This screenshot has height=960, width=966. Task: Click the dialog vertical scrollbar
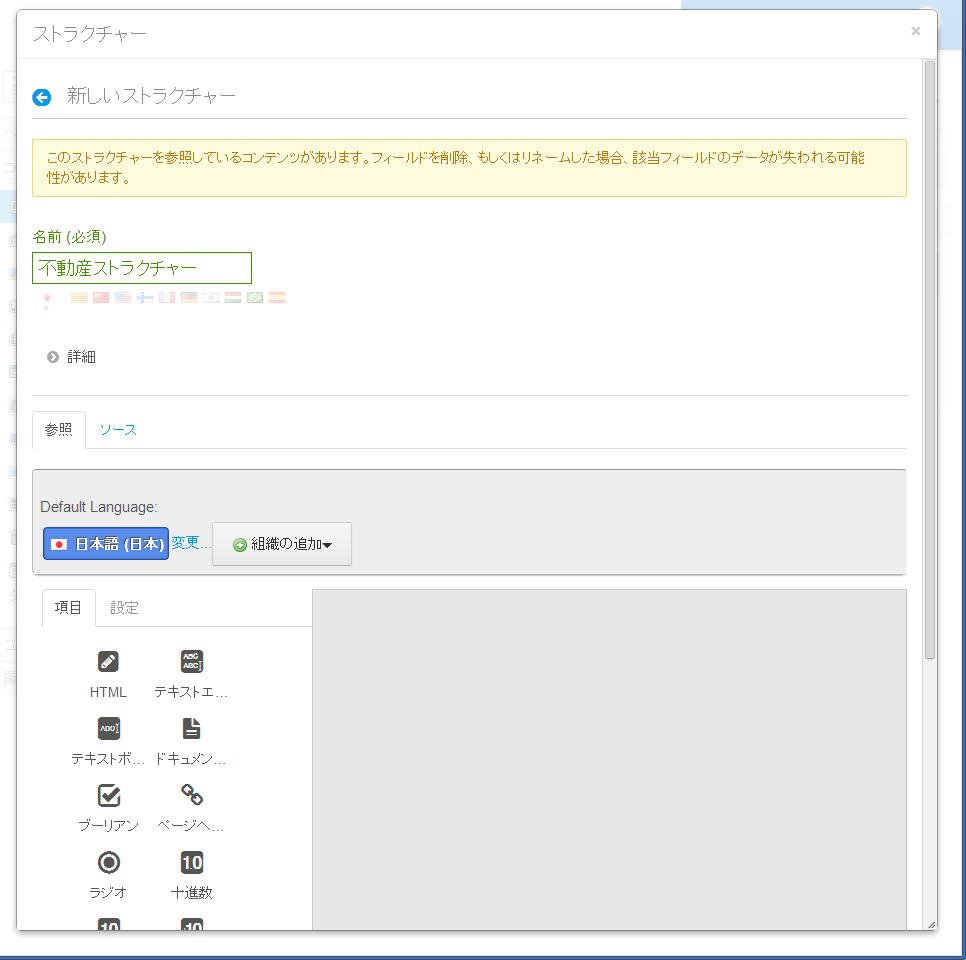tap(930, 360)
